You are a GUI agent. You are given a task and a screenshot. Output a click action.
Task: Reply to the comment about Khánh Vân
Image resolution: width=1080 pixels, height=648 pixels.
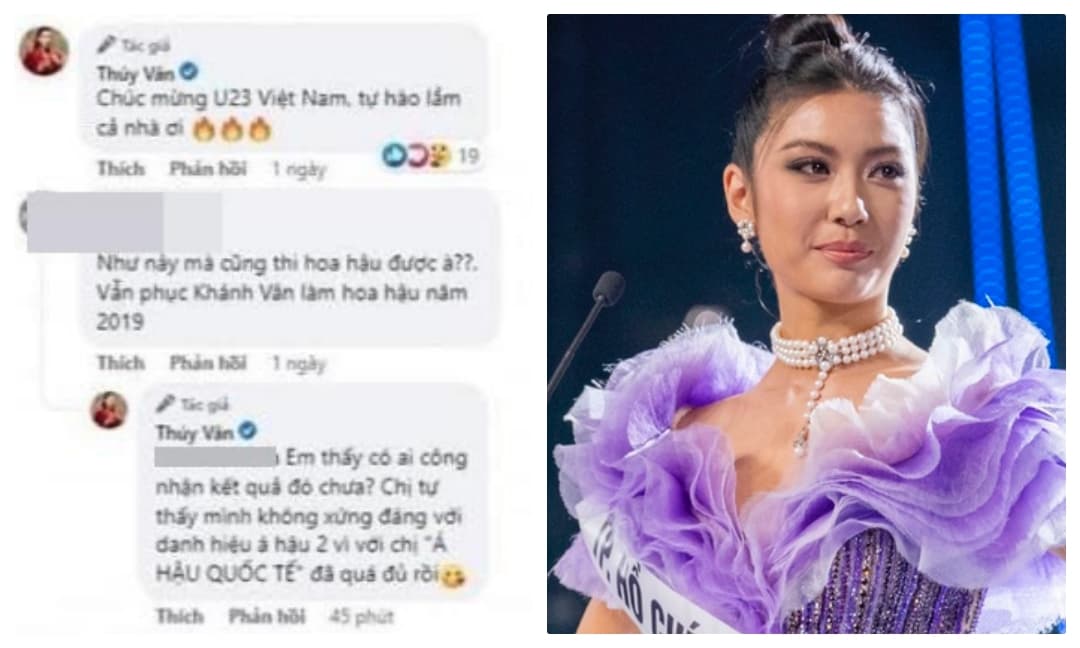pyautogui.click(x=208, y=363)
